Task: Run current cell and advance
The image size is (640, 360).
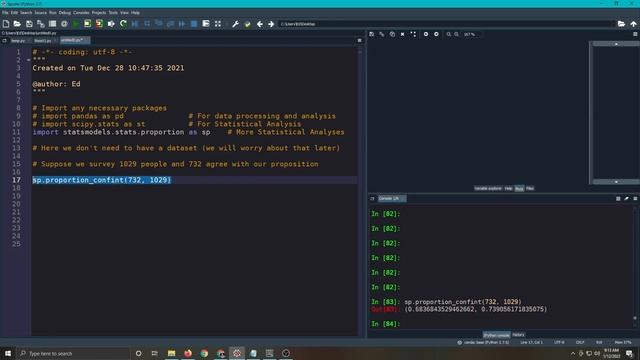Action: 99,24
